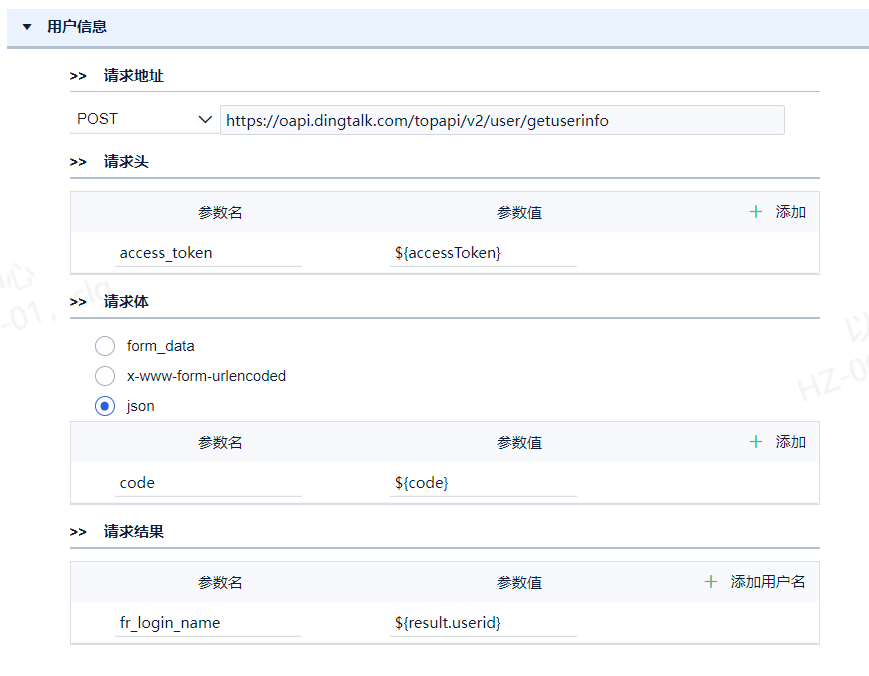Screen dimensions: 869x676
Task: Click the 请求体 section heading
Action: pyautogui.click(x=126, y=301)
